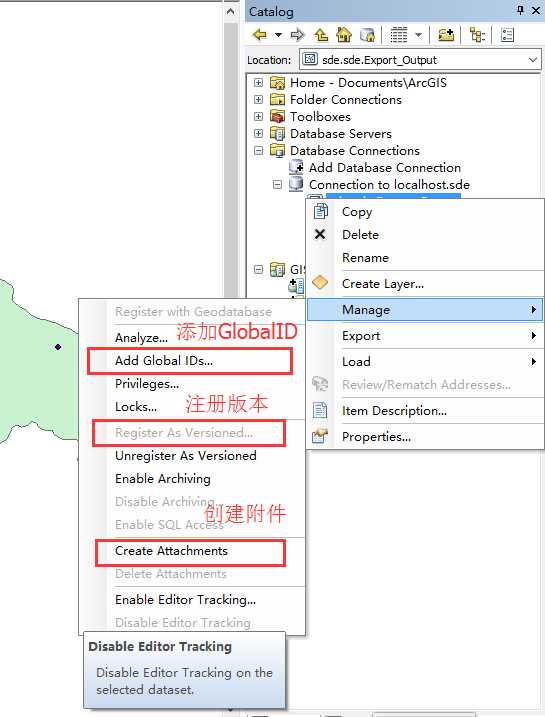The width and height of the screenshot is (545, 717).
Task: Click the Create Layer diamond icon
Action: coord(320,283)
